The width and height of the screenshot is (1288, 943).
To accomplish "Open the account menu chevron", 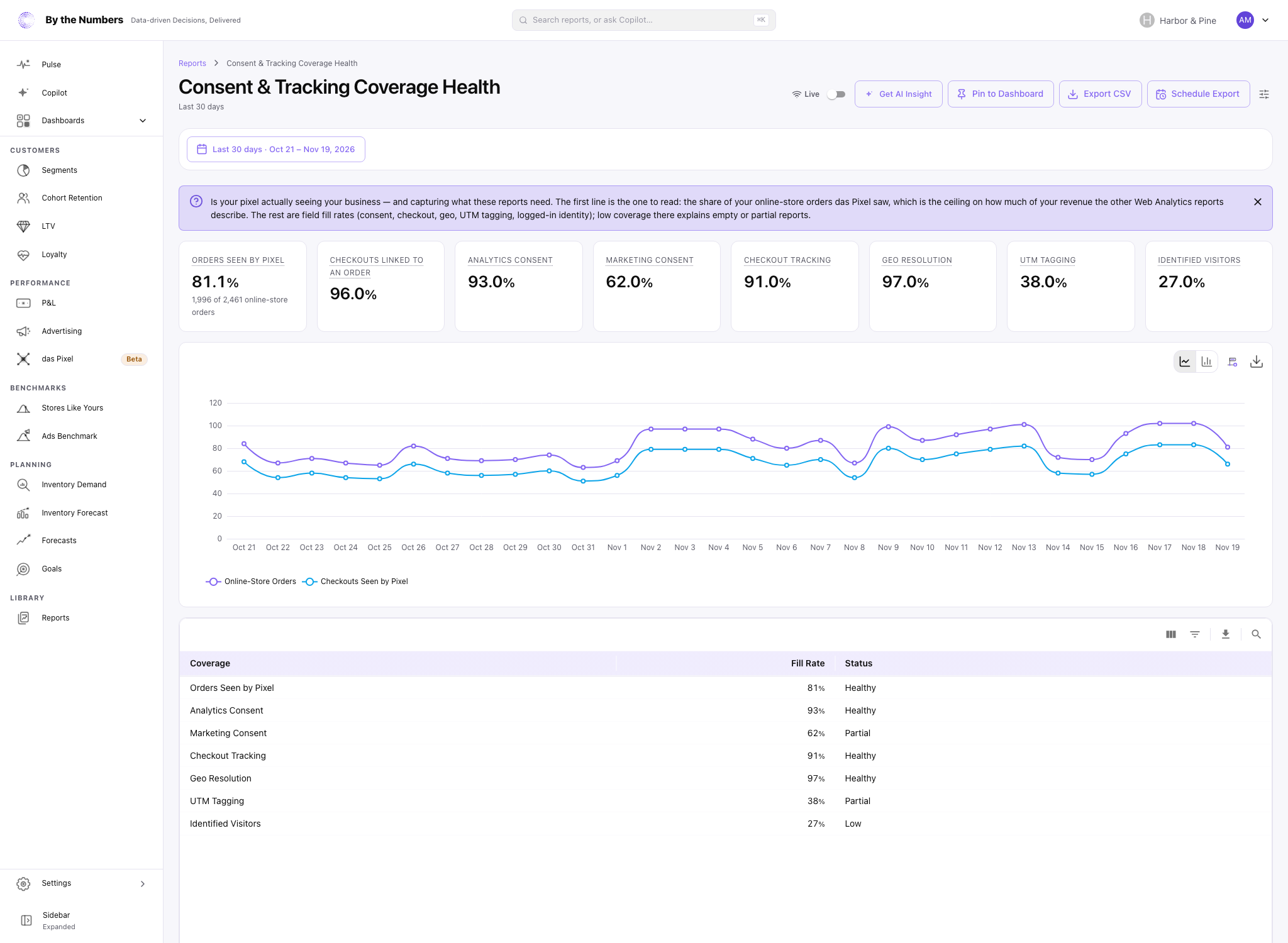I will pos(1265,20).
